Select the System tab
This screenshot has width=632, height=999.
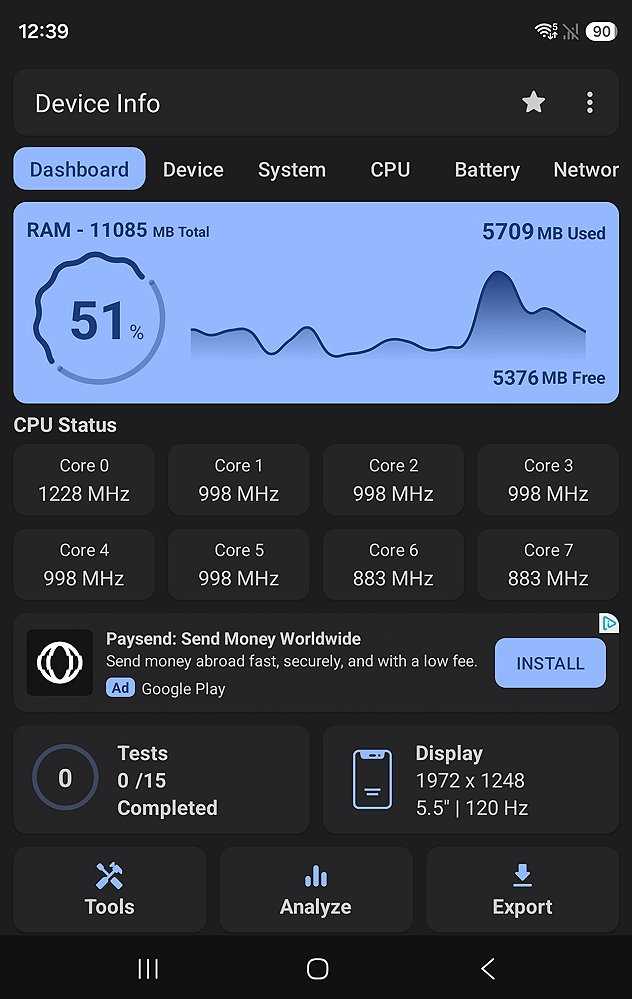292,169
